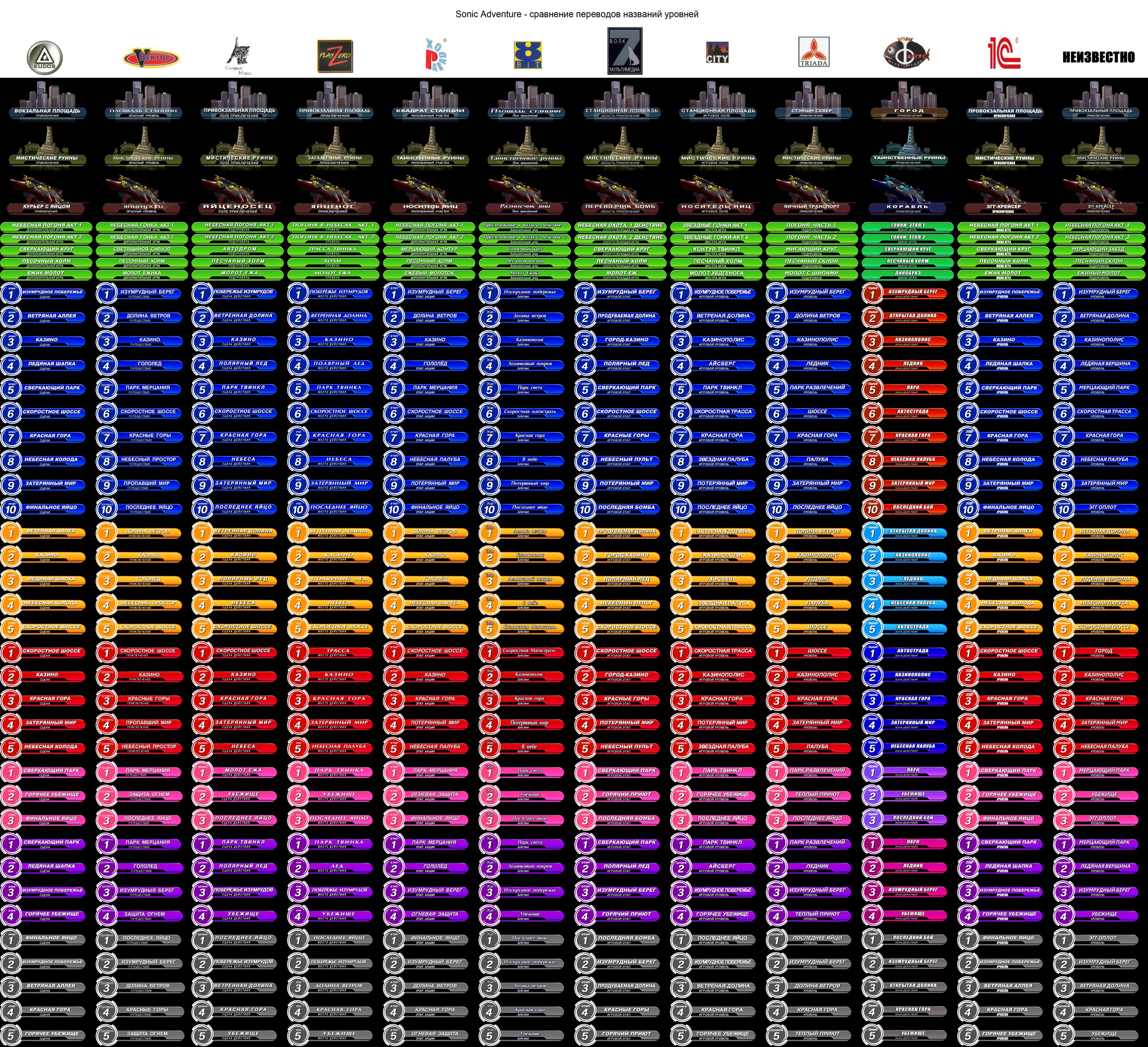Click the CITY publisher logo
Viewport: 1148px width, 1047px height.
pos(717,52)
